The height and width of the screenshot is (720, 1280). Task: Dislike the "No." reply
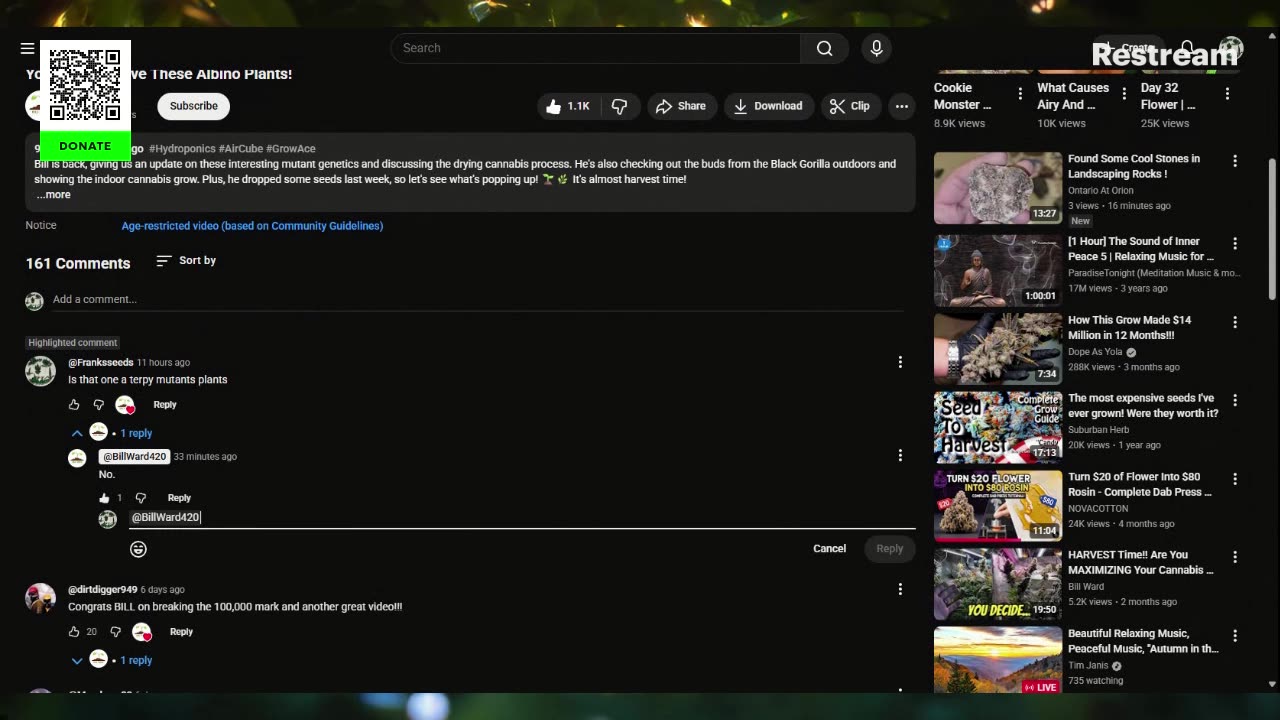tap(140, 498)
